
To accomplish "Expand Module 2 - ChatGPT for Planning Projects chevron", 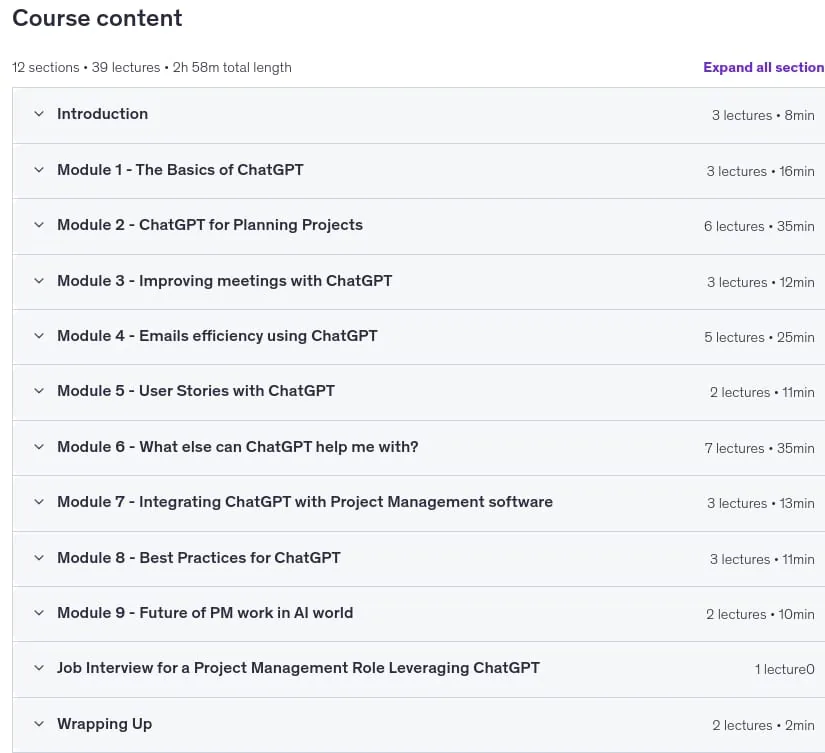I will pos(39,225).
